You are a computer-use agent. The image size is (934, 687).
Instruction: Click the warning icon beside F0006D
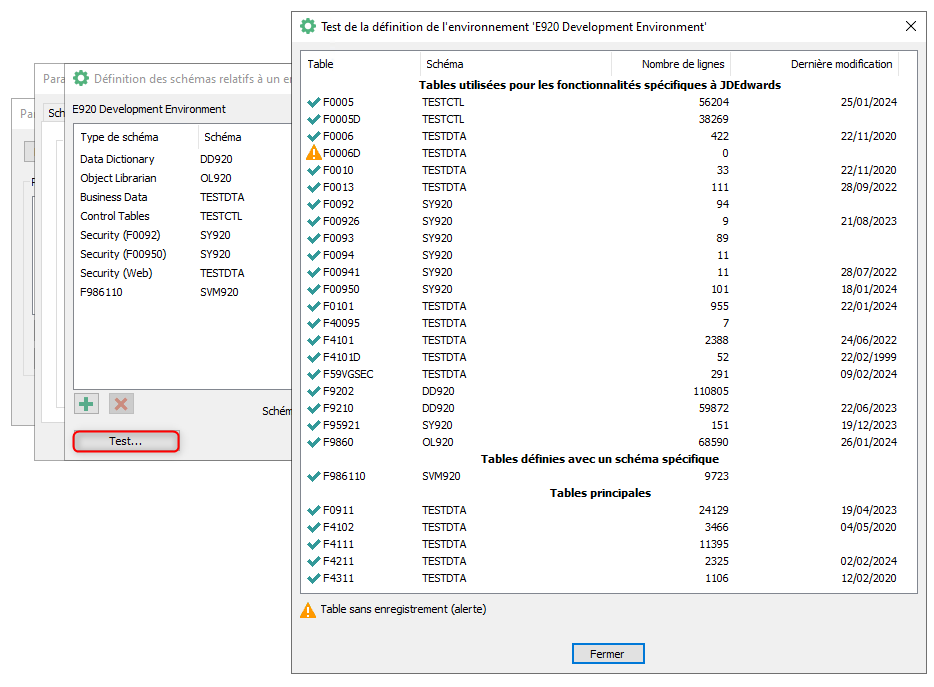313,153
